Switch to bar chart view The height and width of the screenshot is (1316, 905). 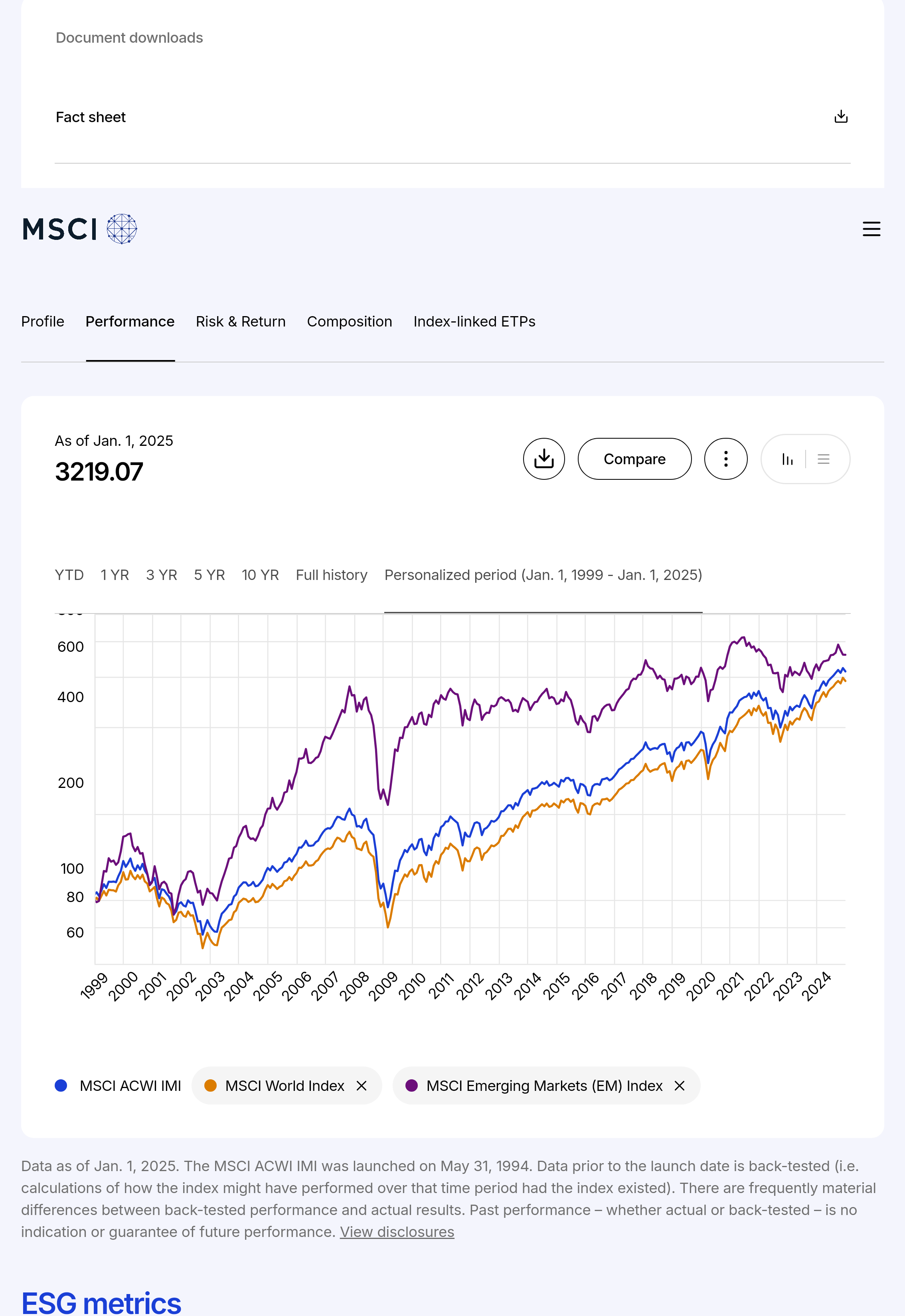787,459
